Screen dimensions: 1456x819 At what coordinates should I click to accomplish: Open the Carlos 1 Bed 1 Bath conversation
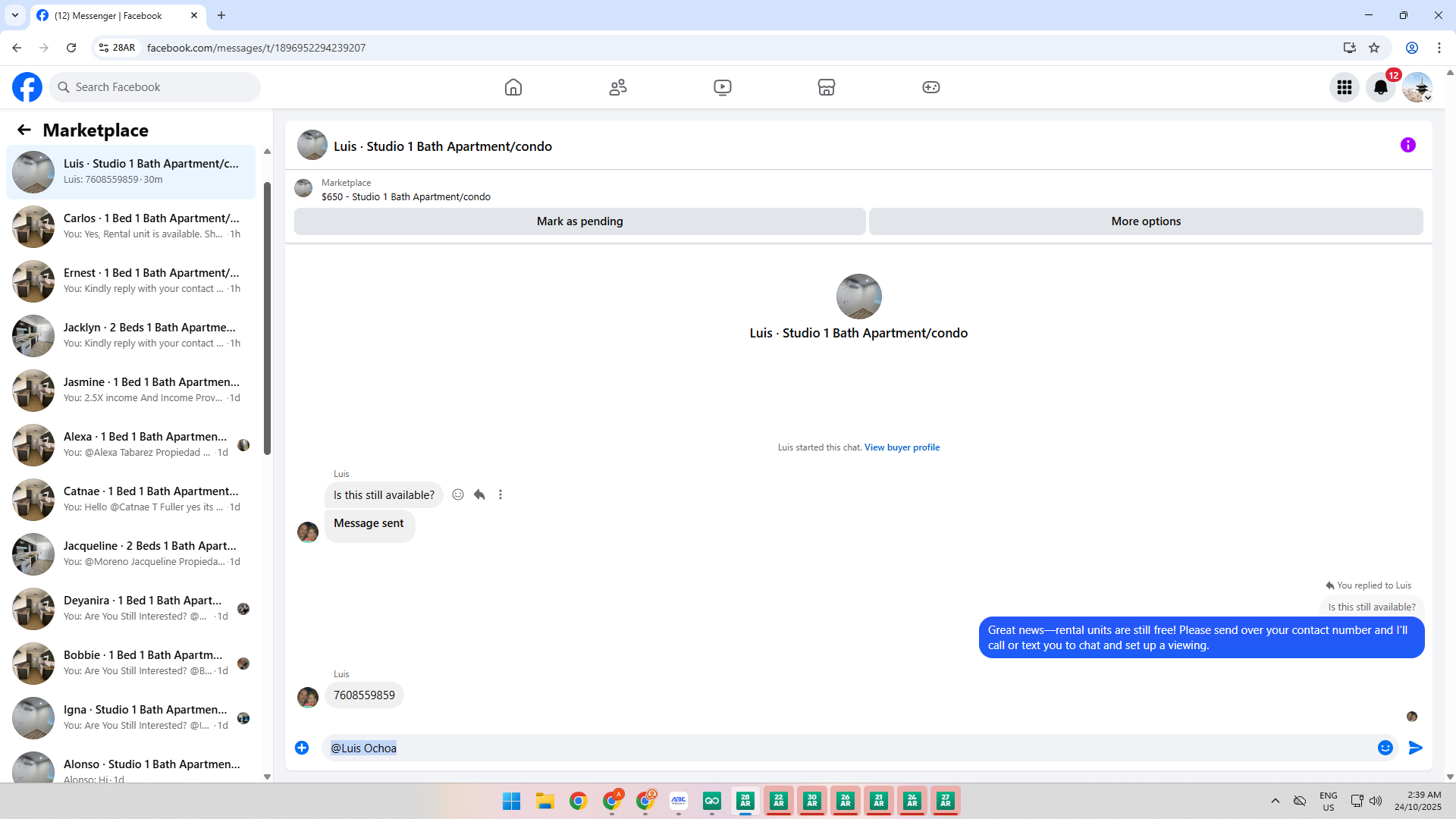tap(131, 227)
